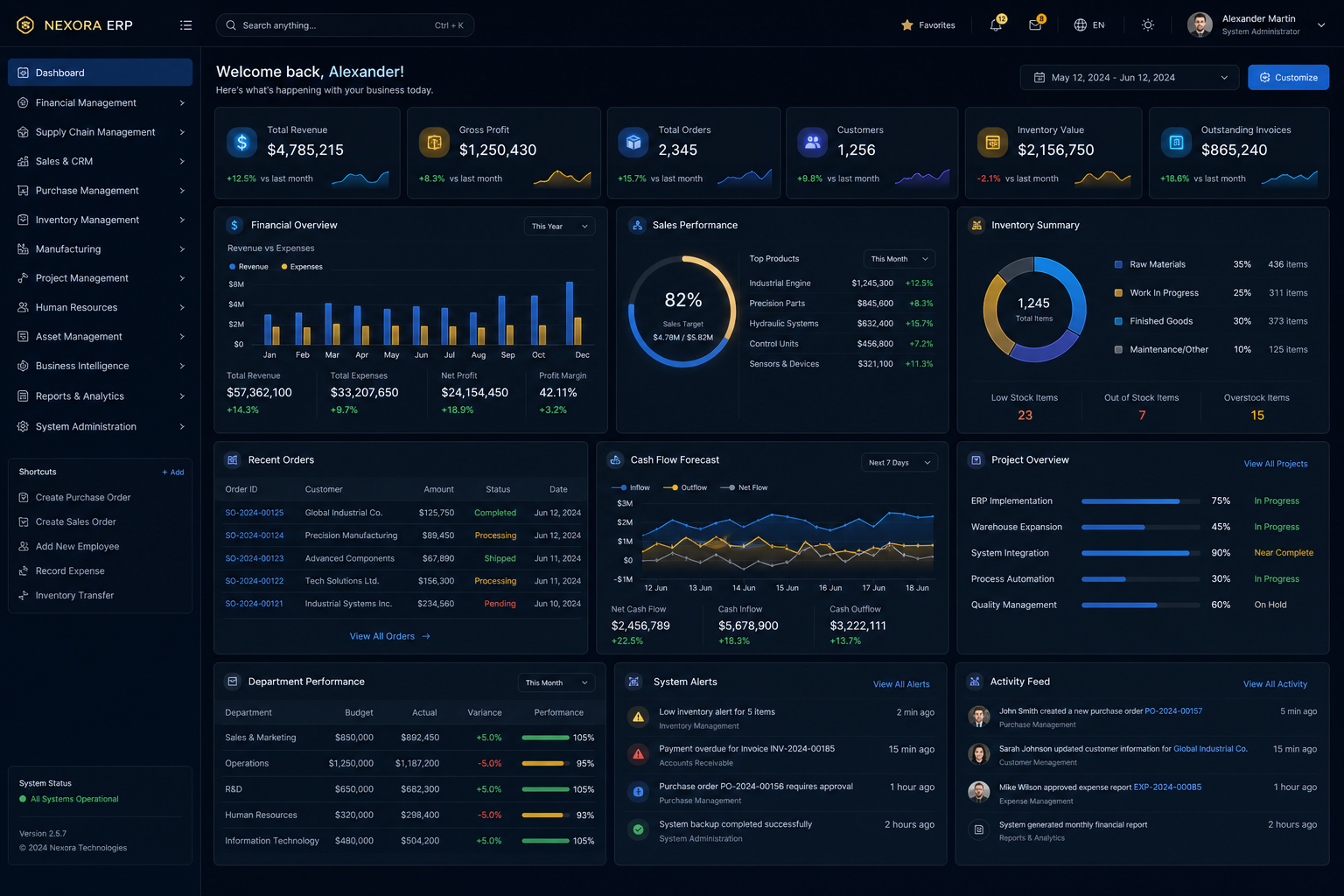This screenshot has width=1344, height=896.
Task: Click View All Alerts link
Action: pos(901,684)
